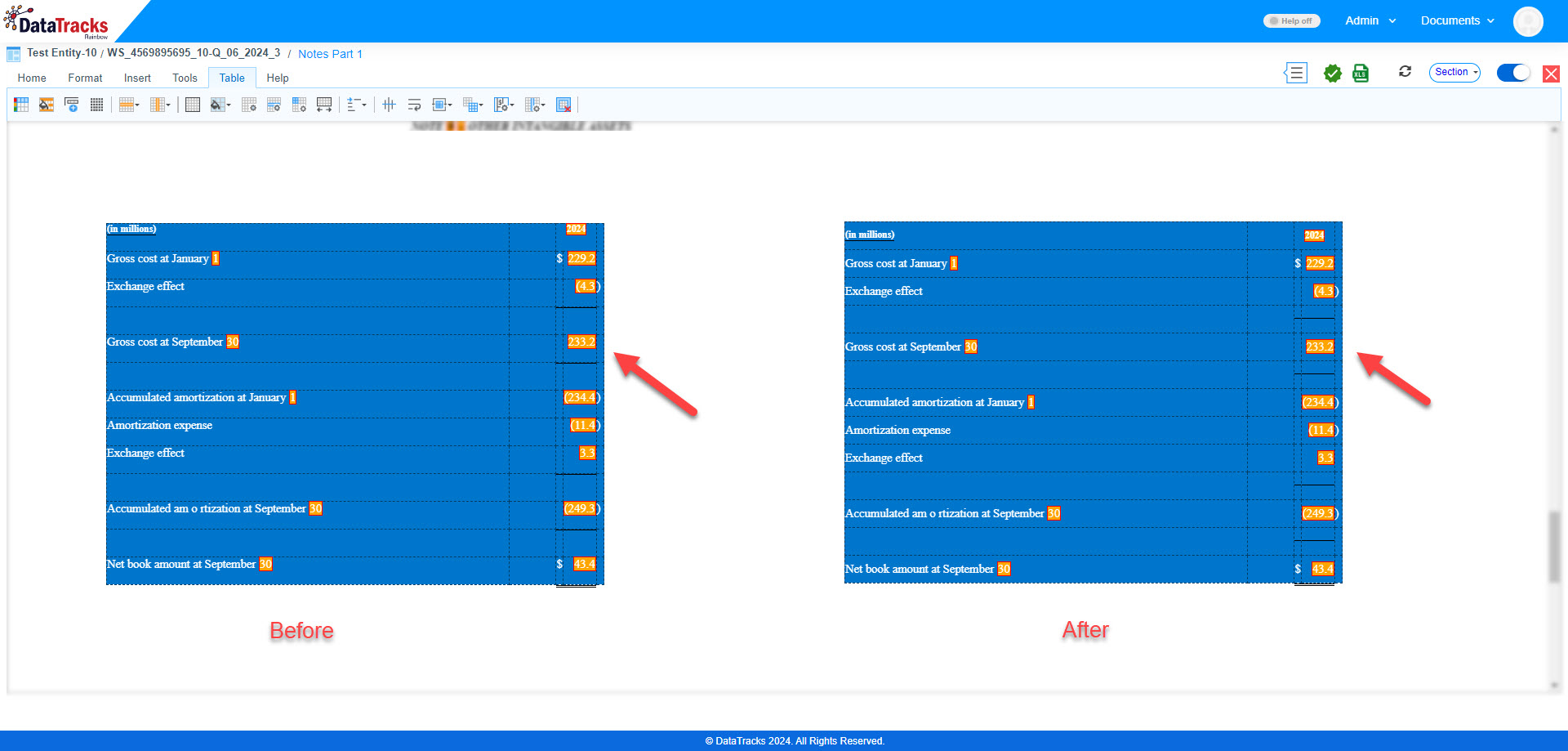
Task: Click '(11.4)' value in the right table
Action: coord(1323,430)
